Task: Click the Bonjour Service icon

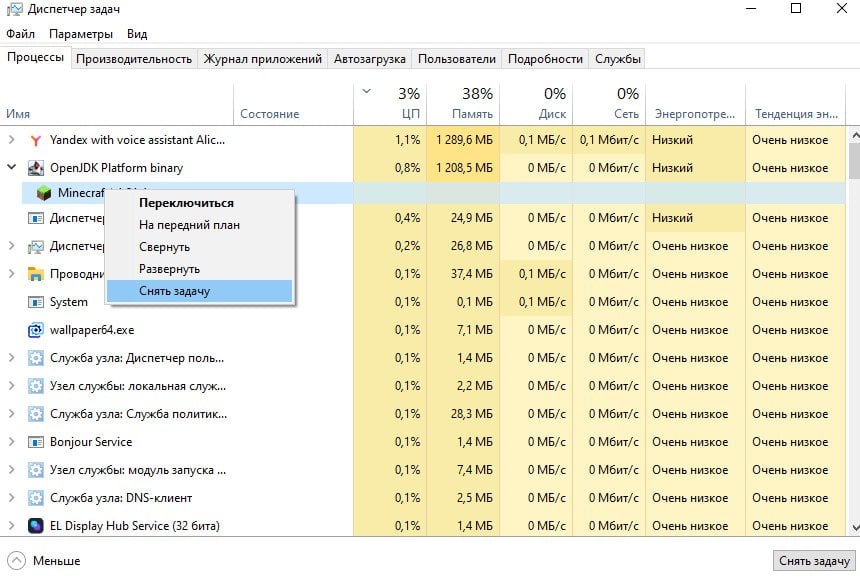Action: 36,442
